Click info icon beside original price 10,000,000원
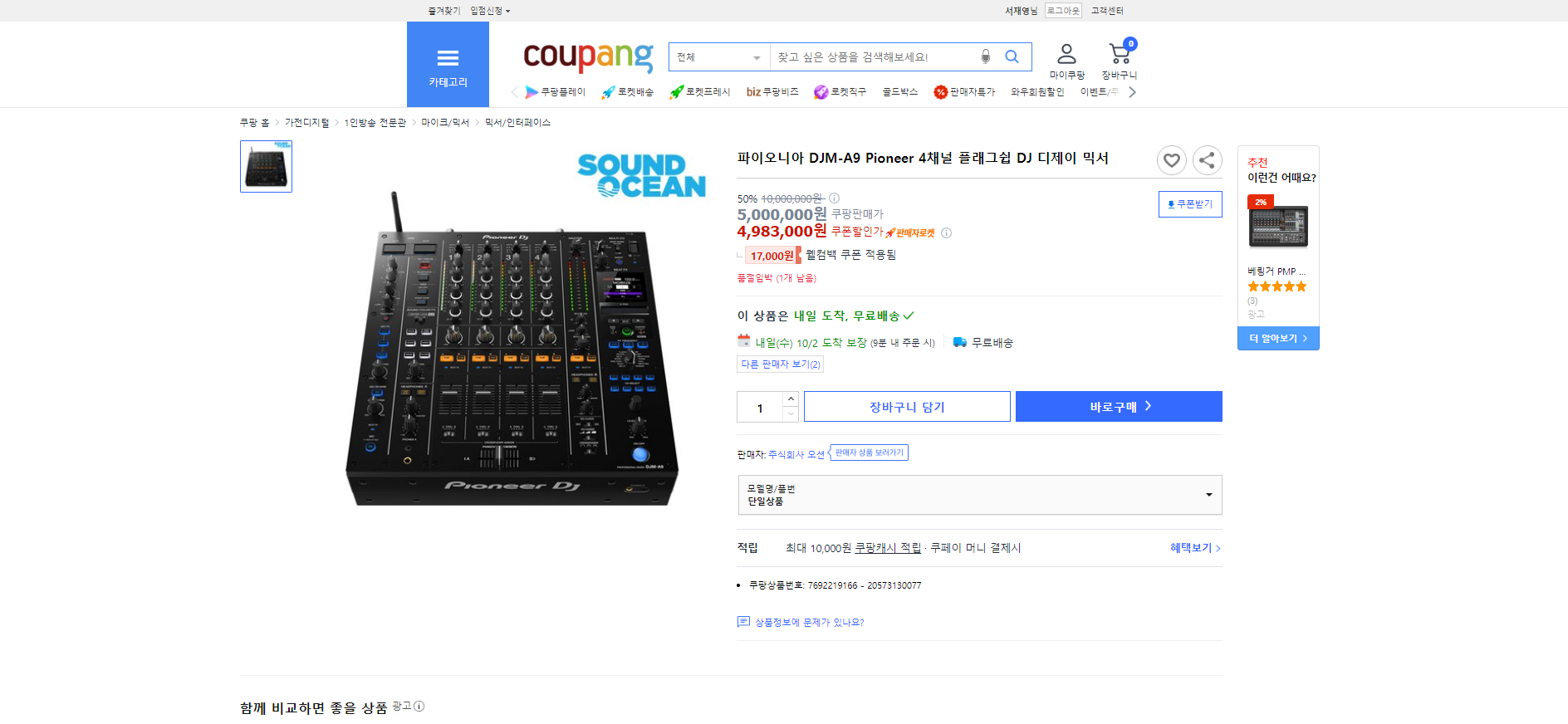The height and width of the screenshot is (724, 1568). [834, 198]
